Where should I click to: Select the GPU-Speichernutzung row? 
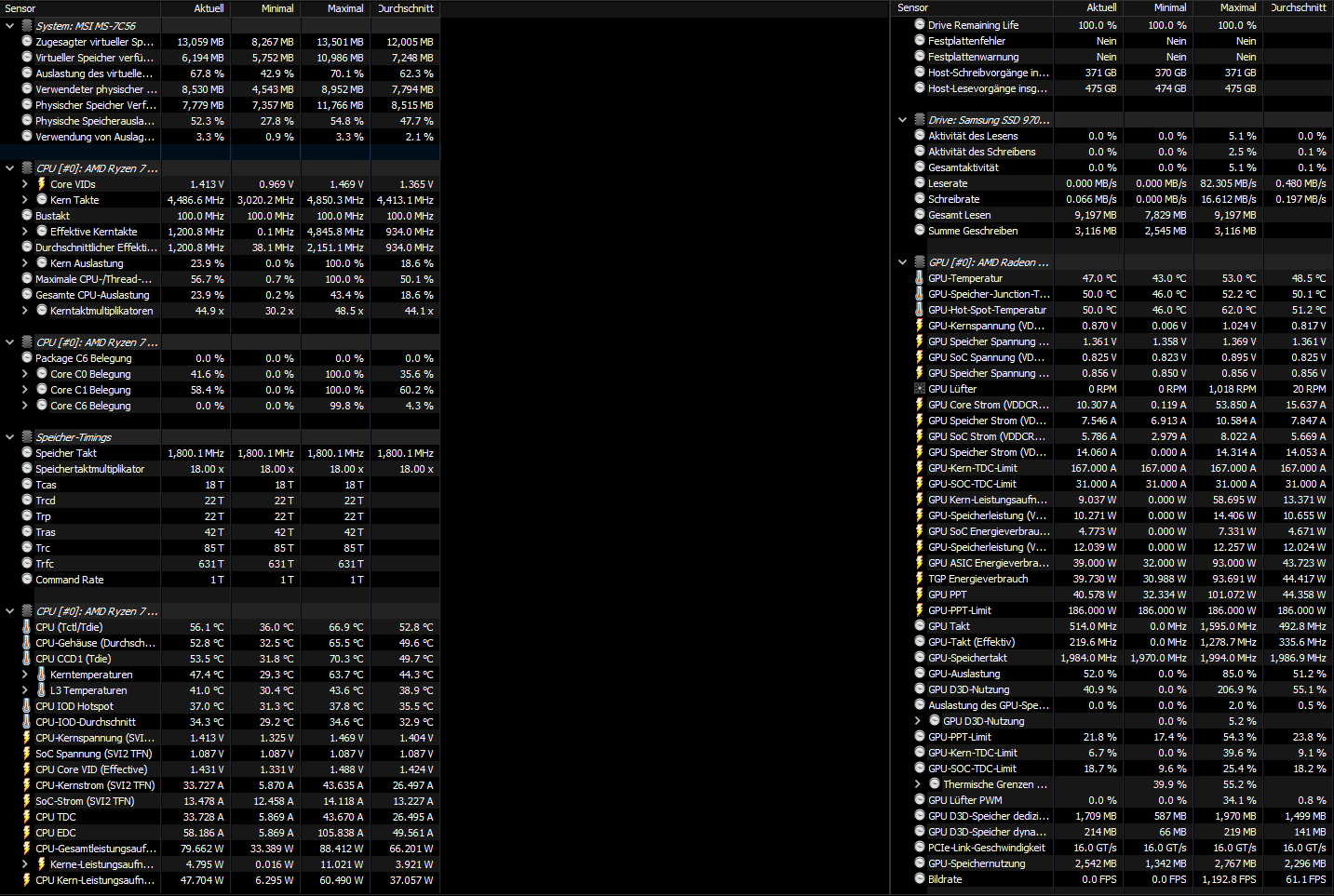(x=1113, y=863)
